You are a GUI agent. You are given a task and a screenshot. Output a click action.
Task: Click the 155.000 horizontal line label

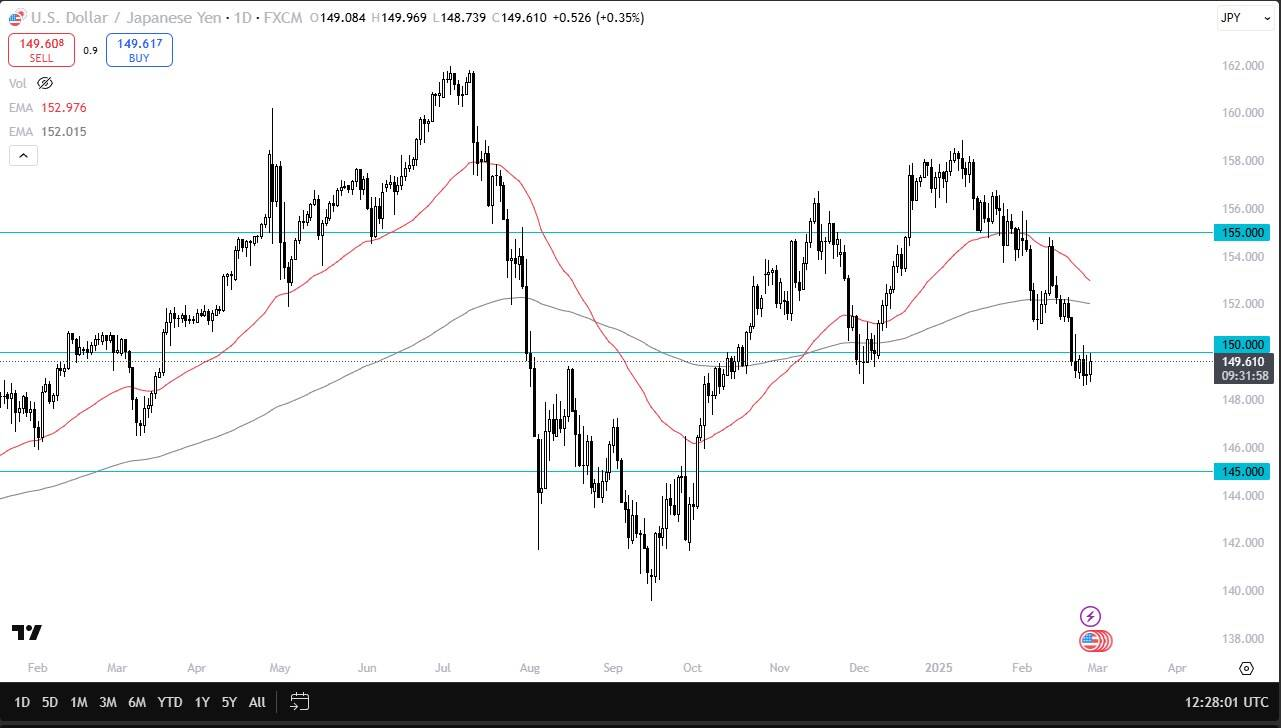[1240, 232]
